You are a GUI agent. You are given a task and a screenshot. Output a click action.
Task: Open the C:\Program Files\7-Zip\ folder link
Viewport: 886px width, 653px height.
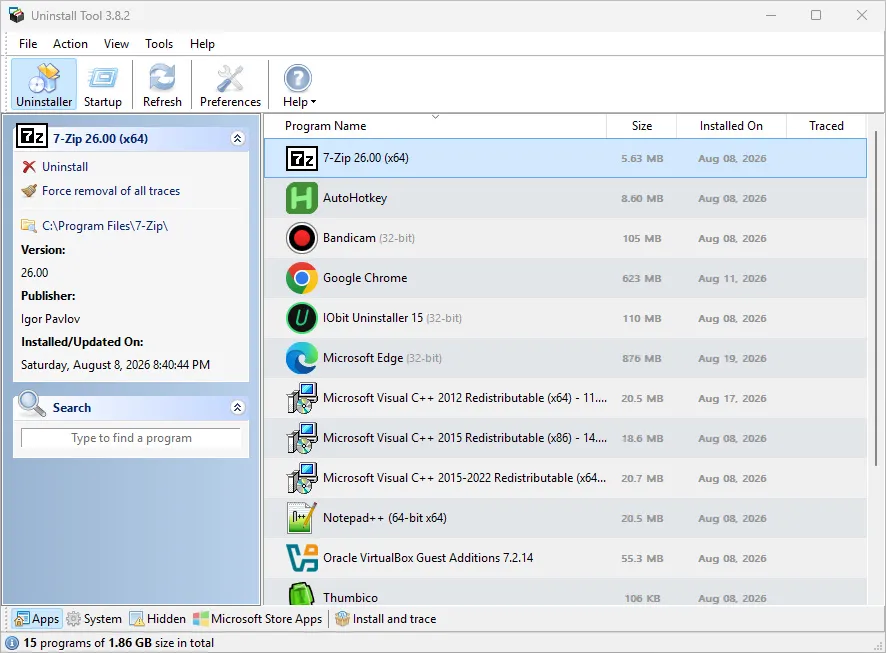(105, 226)
